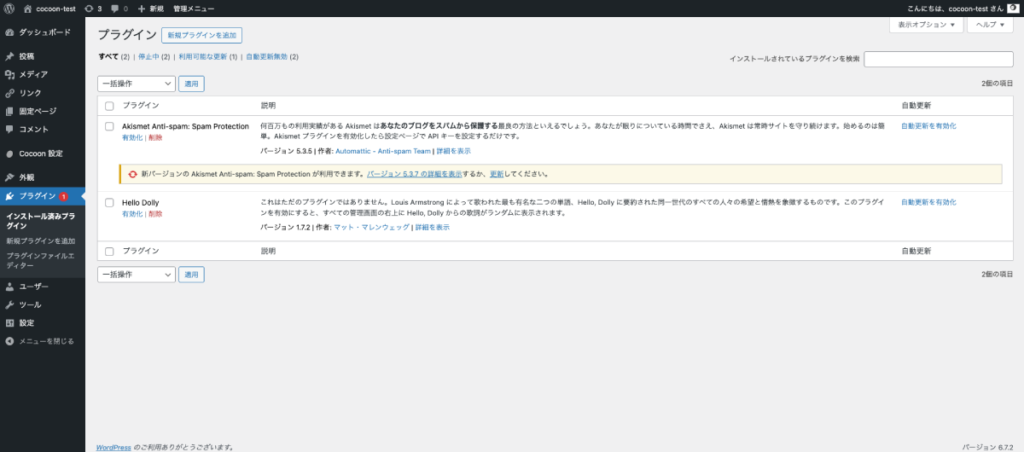
Task: Check the select-all checkbox in table footer
Action: [109, 251]
